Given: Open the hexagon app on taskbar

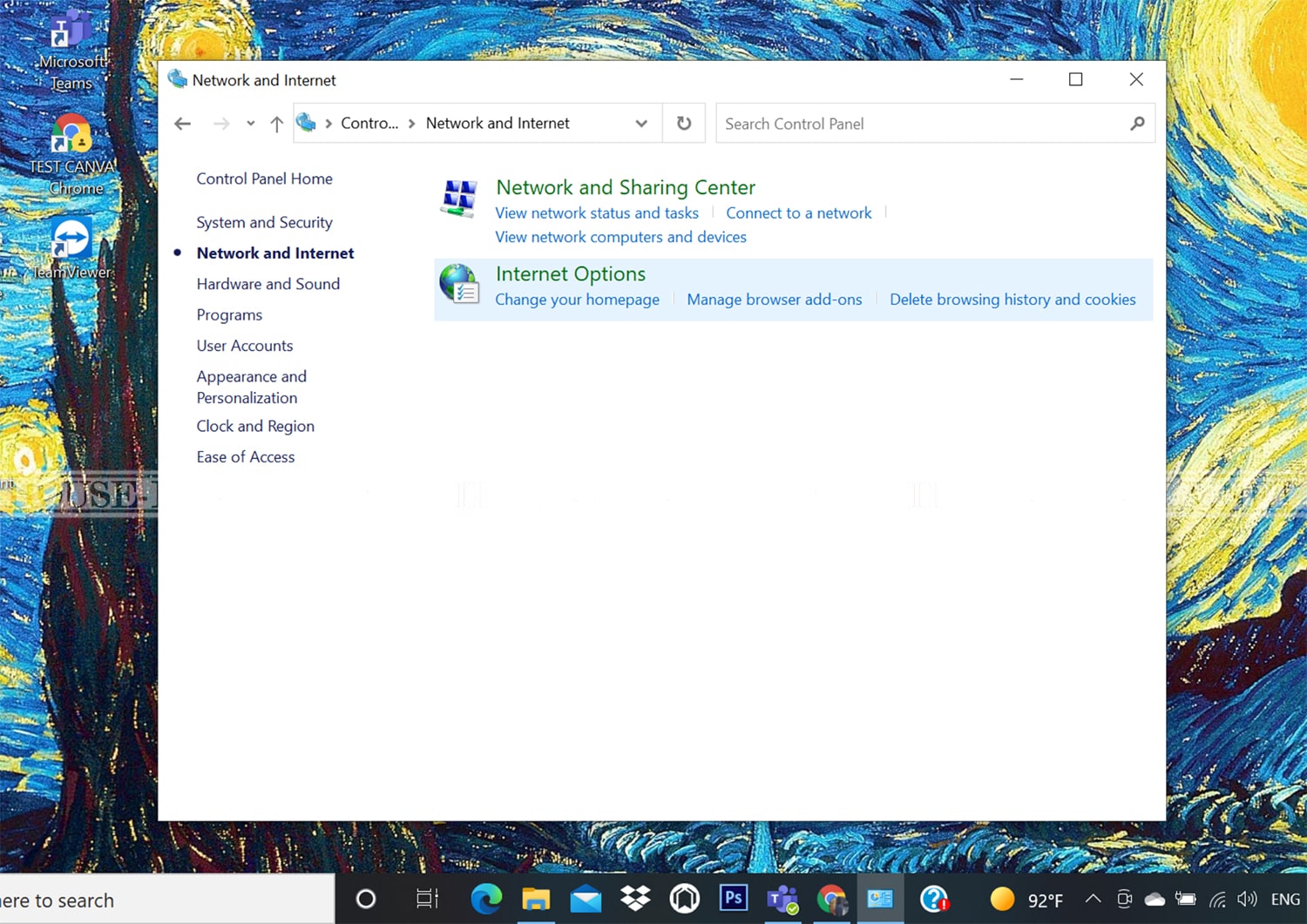Looking at the screenshot, I should tap(685, 899).
